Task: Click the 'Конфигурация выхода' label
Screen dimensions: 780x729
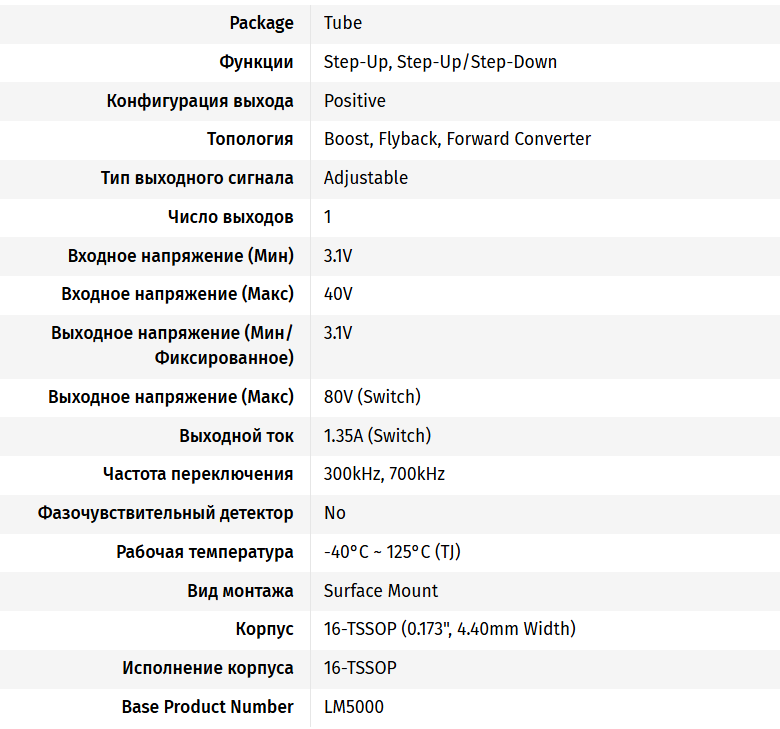Action: (200, 101)
